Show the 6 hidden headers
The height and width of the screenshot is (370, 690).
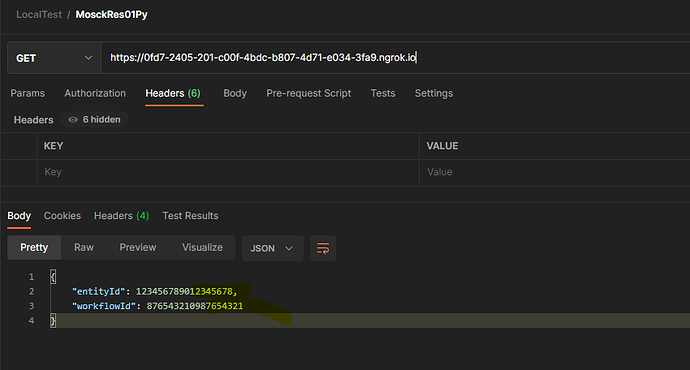point(95,120)
